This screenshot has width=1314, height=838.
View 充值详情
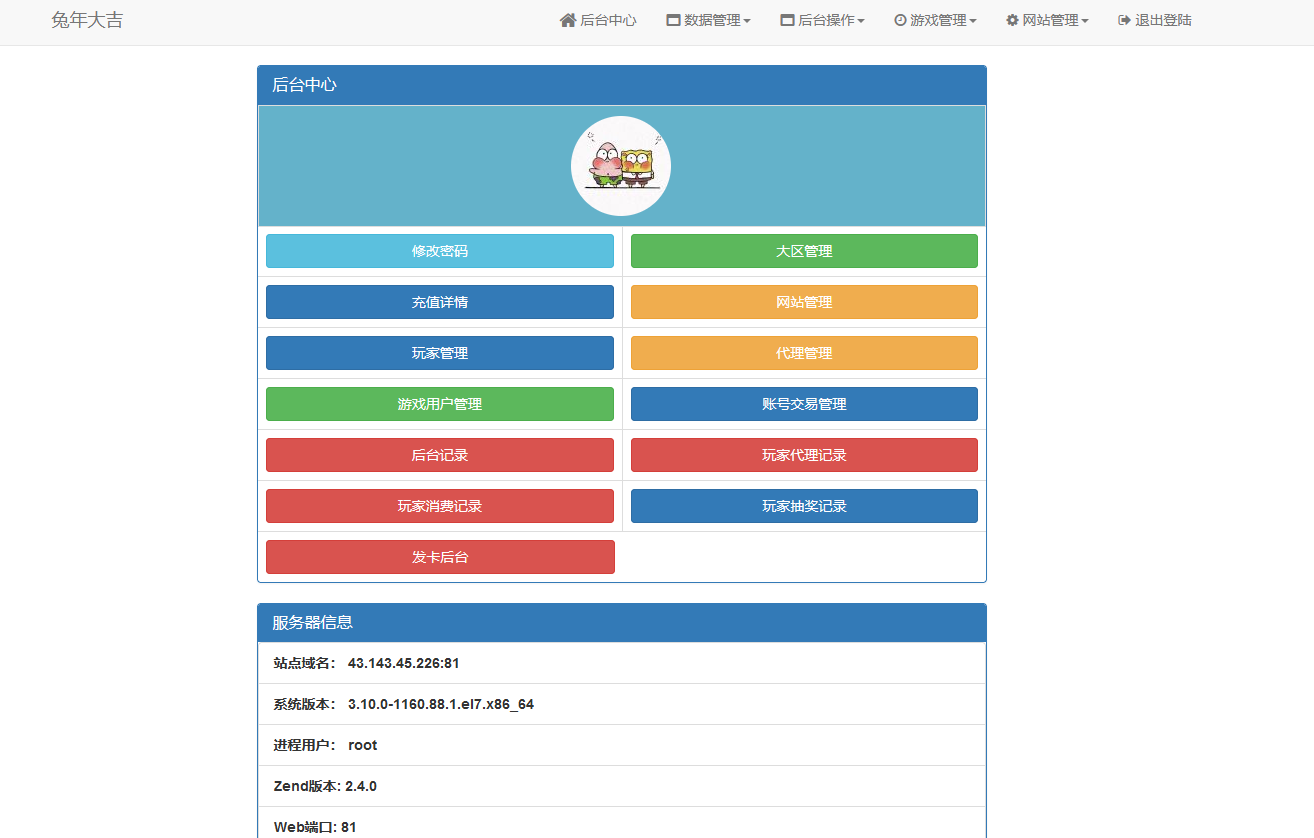[x=440, y=302]
